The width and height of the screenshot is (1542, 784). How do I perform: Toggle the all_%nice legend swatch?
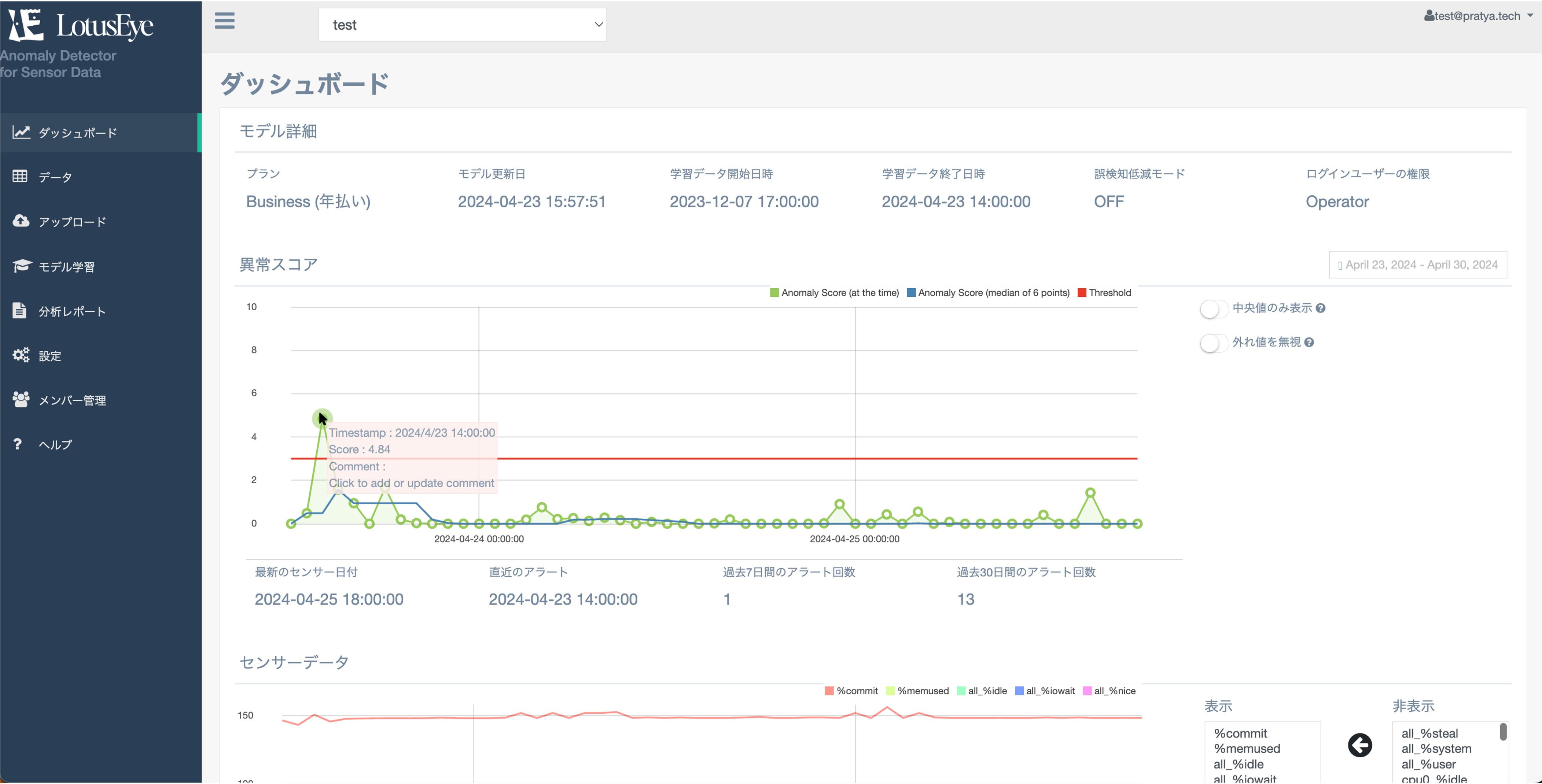1087,691
